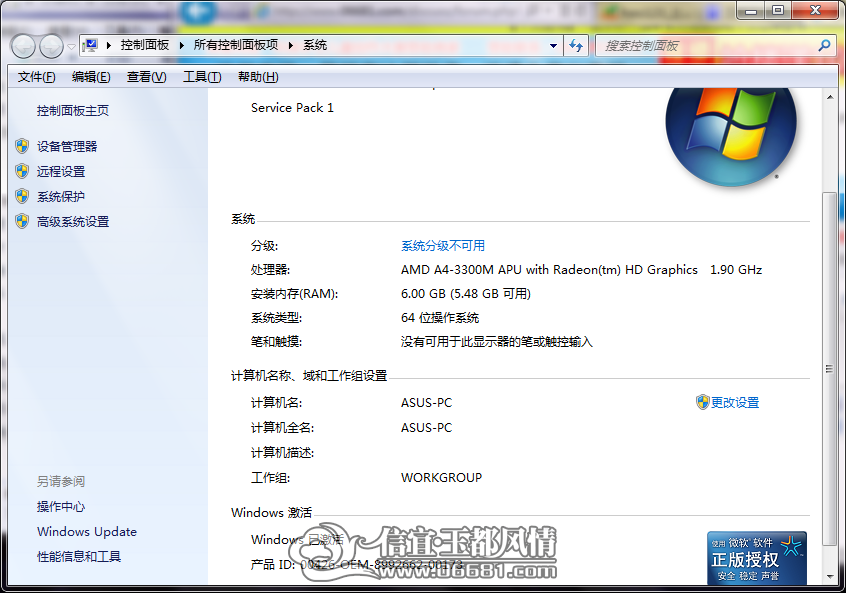The height and width of the screenshot is (593, 846).
Task: Click 没有可用于此显示器的笔或触控输入 text
Action: pyautogui.click(x=496, y=342)
